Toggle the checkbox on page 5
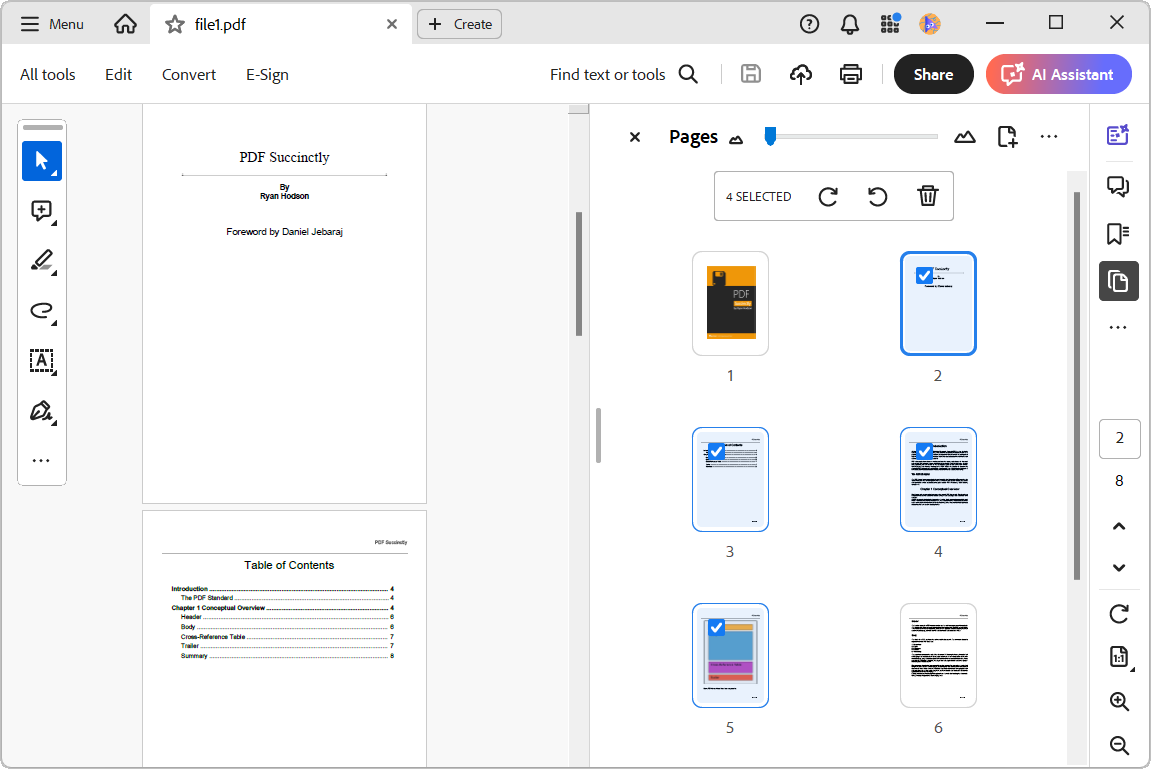 (716, 627)
